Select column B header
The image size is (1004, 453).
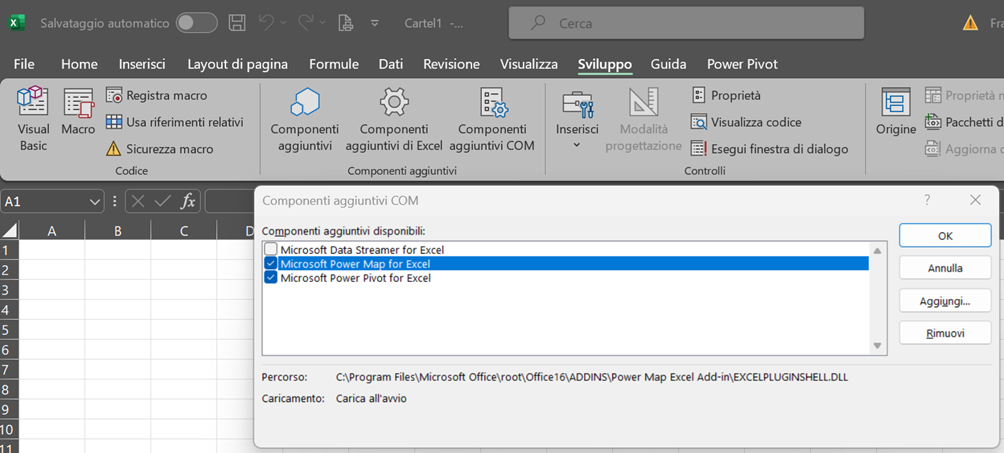(x=118, y=231)
